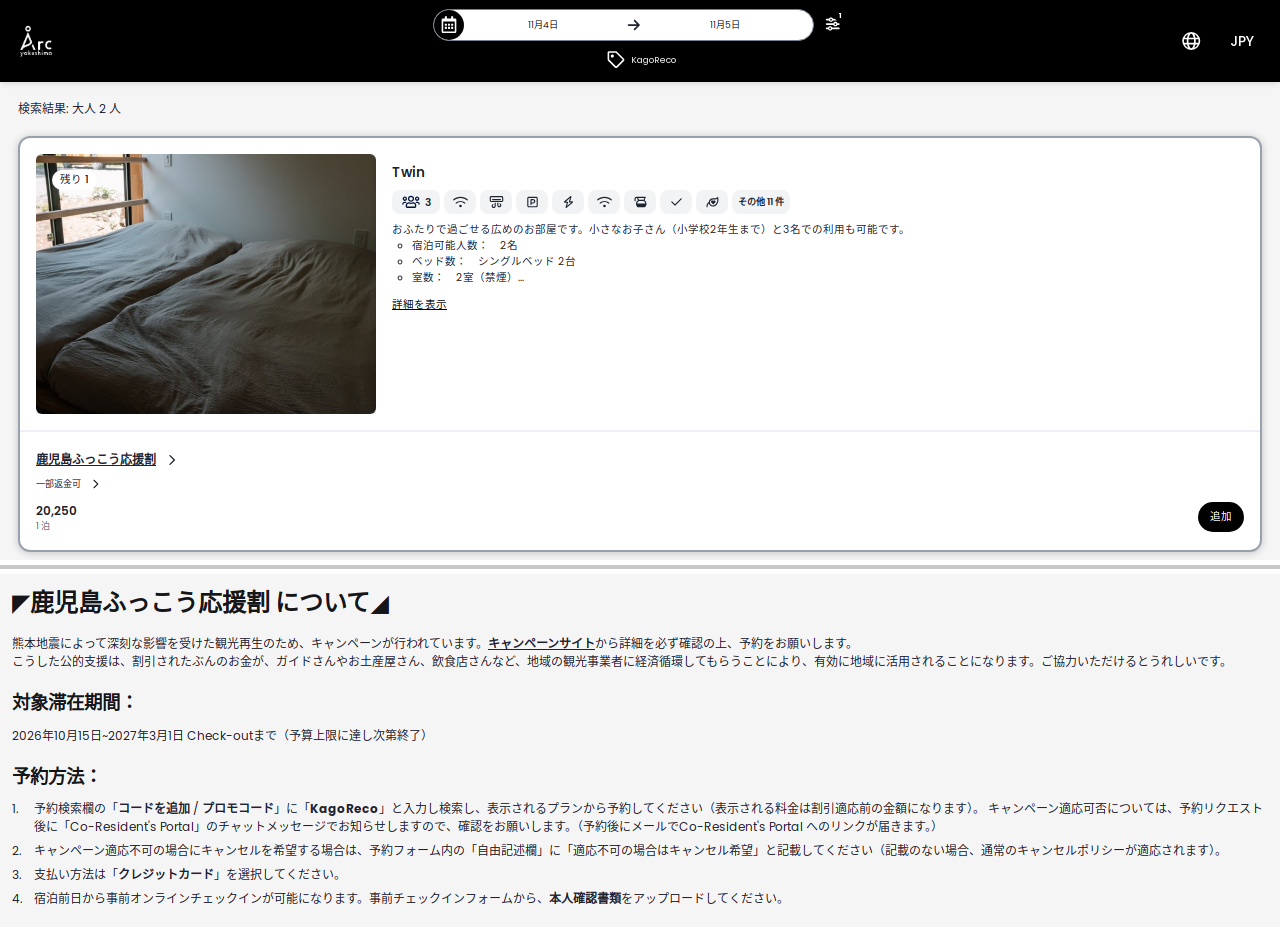This screenshot has height=927, width=1280.
Task: Click the air conditioner amenity icon
Action: [496, 202]
